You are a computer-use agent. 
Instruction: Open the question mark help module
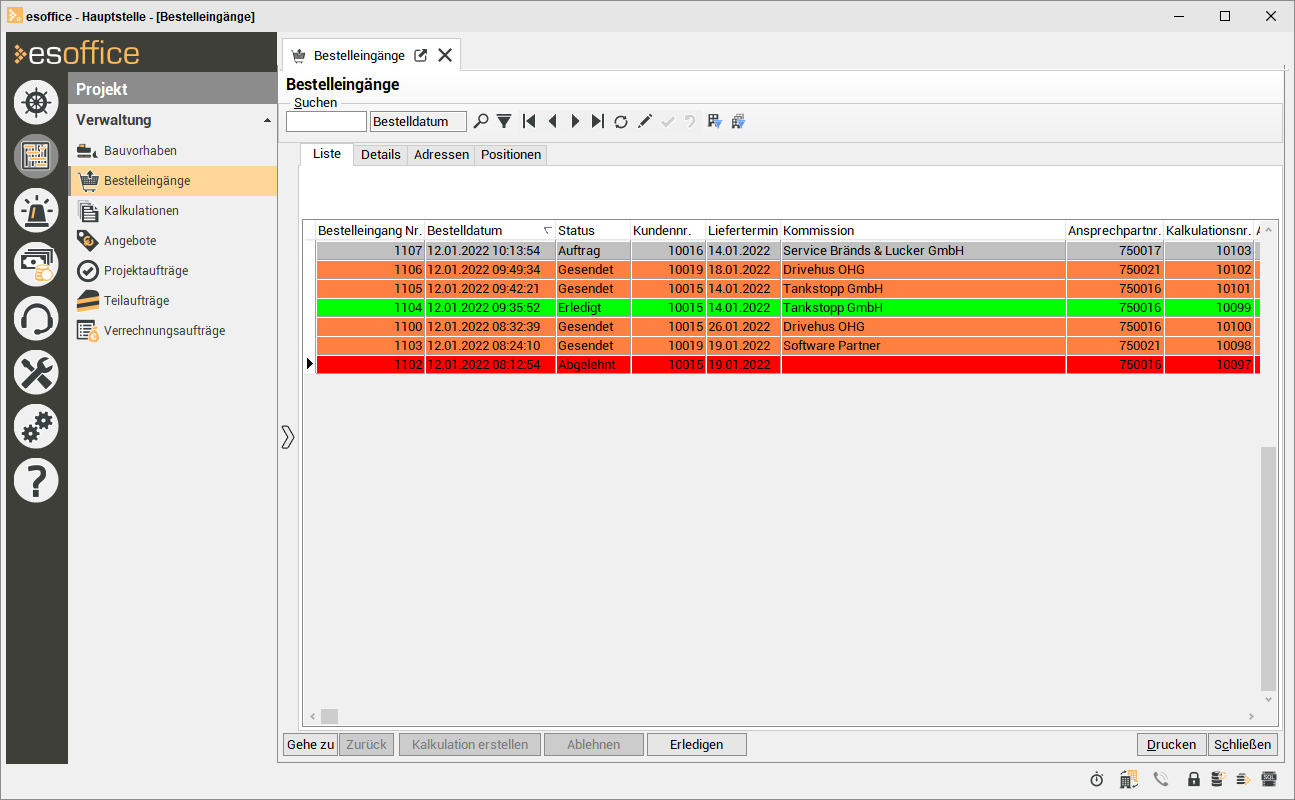click(36, 480)
